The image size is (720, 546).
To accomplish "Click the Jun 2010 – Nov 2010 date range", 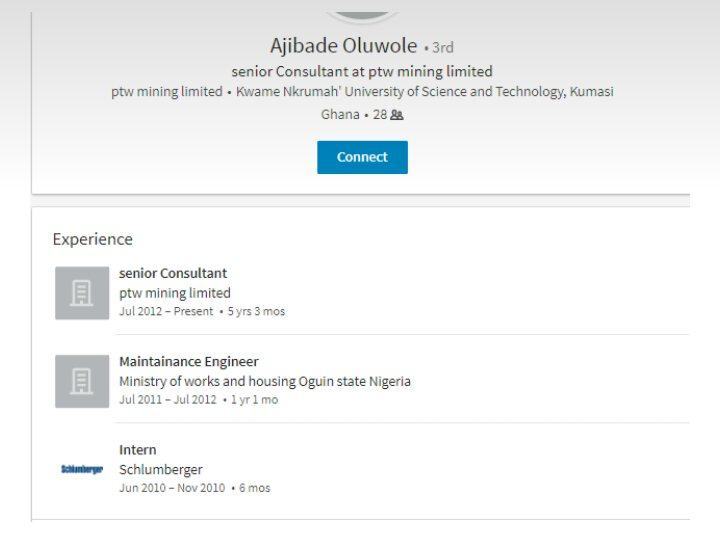I will click(172, 488).
